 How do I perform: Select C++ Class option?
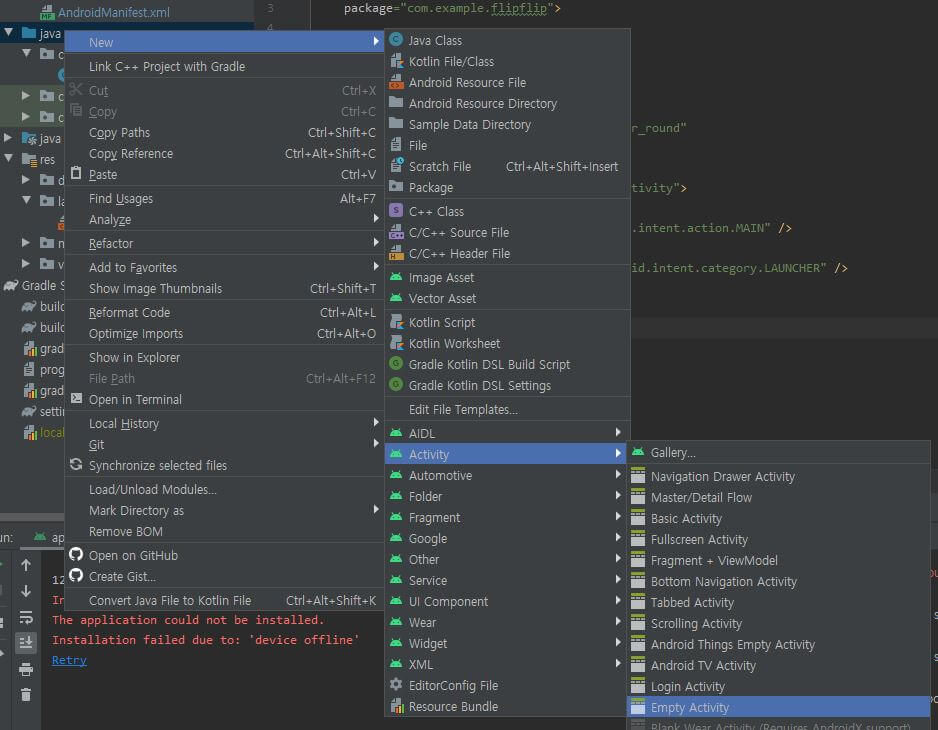[507, 211]
